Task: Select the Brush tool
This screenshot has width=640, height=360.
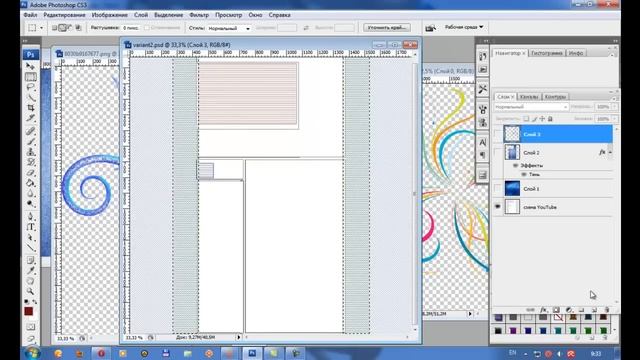Action: click(x=31, y=142)
